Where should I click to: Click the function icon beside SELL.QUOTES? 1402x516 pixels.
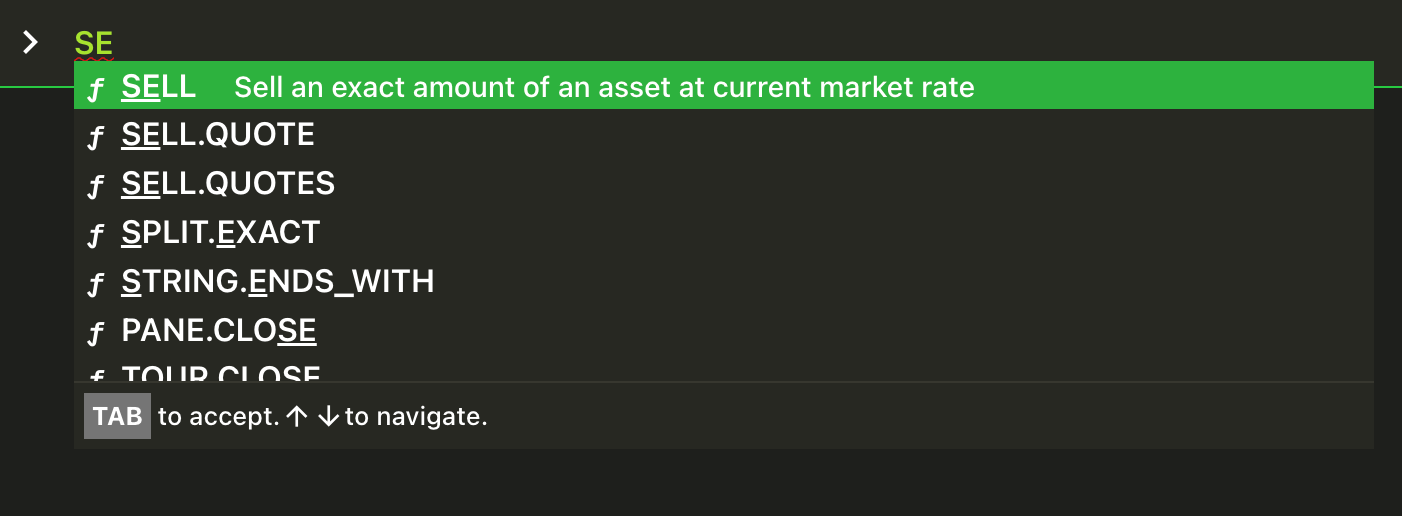pos(96,187)
